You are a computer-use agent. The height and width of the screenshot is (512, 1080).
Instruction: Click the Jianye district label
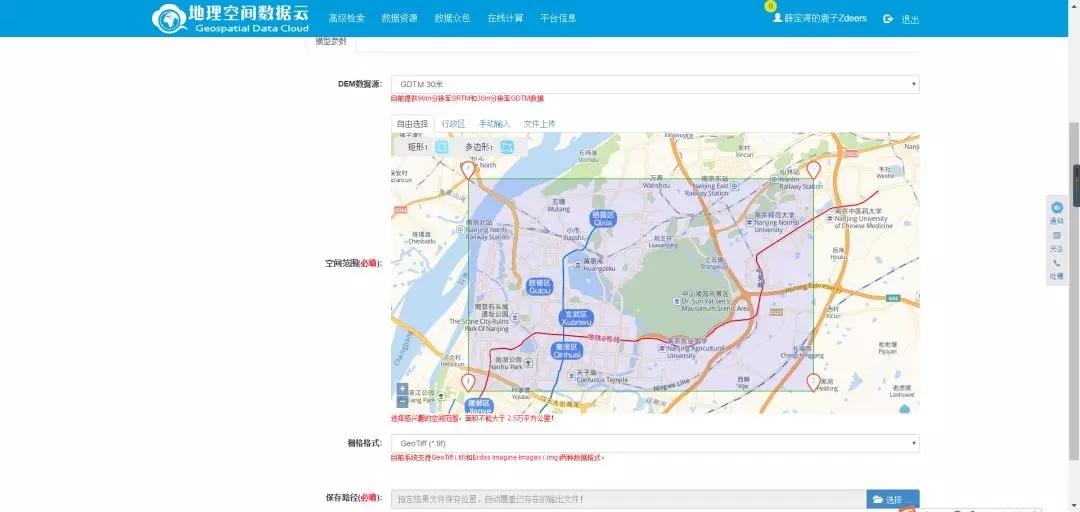pyautogui.click(x=478, y=406)
